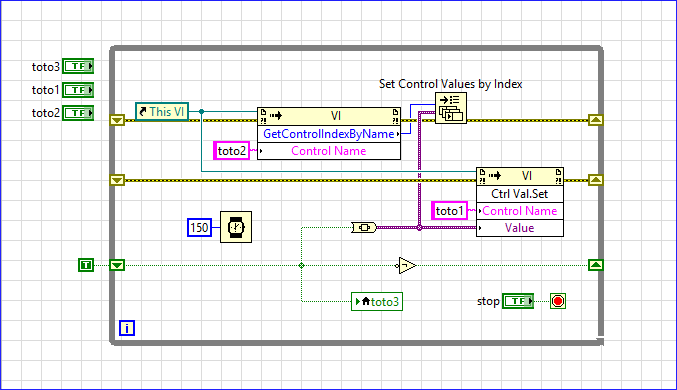Click top right shift register up arrow
This screenshot has width=677, height=390.
click(596, 120)
